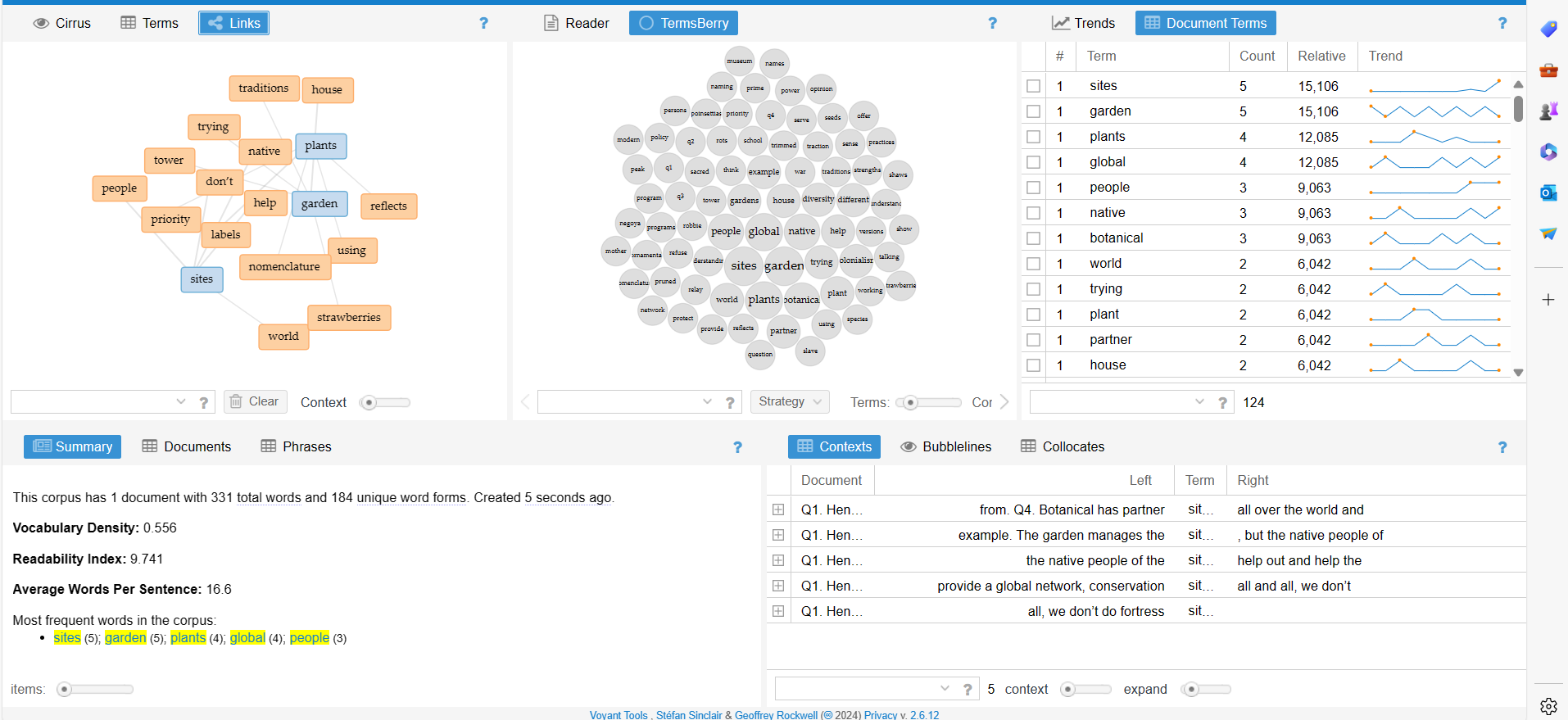
Task: Open the Reader tab
Action: click(x=577, y=23)
